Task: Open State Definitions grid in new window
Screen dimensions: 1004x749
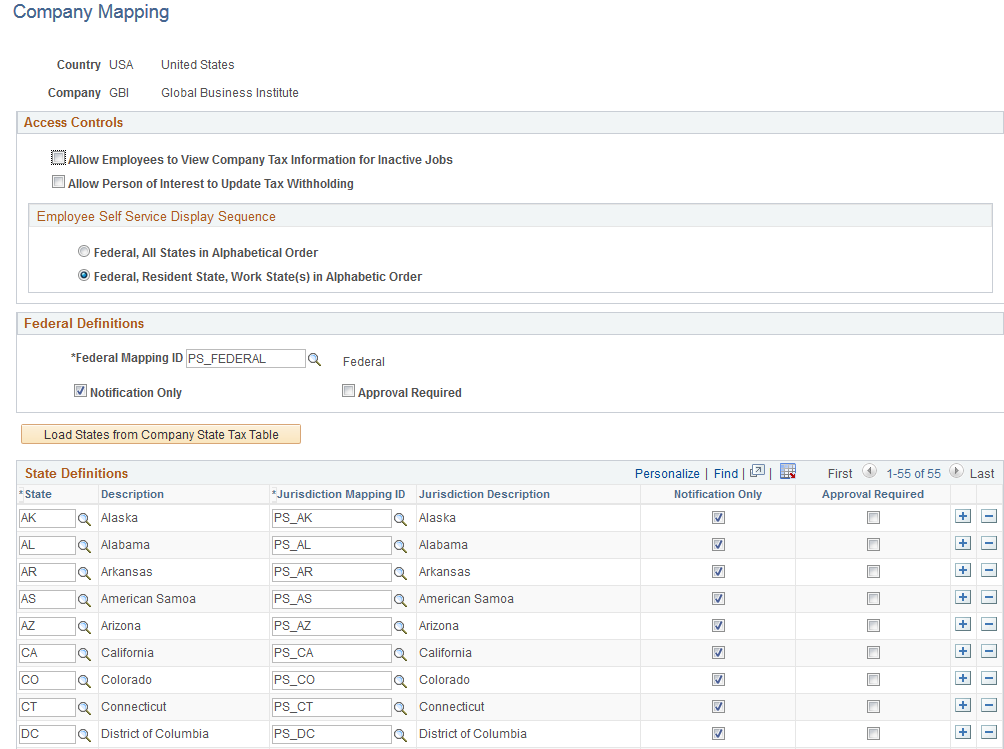Action: click(757, 471)
